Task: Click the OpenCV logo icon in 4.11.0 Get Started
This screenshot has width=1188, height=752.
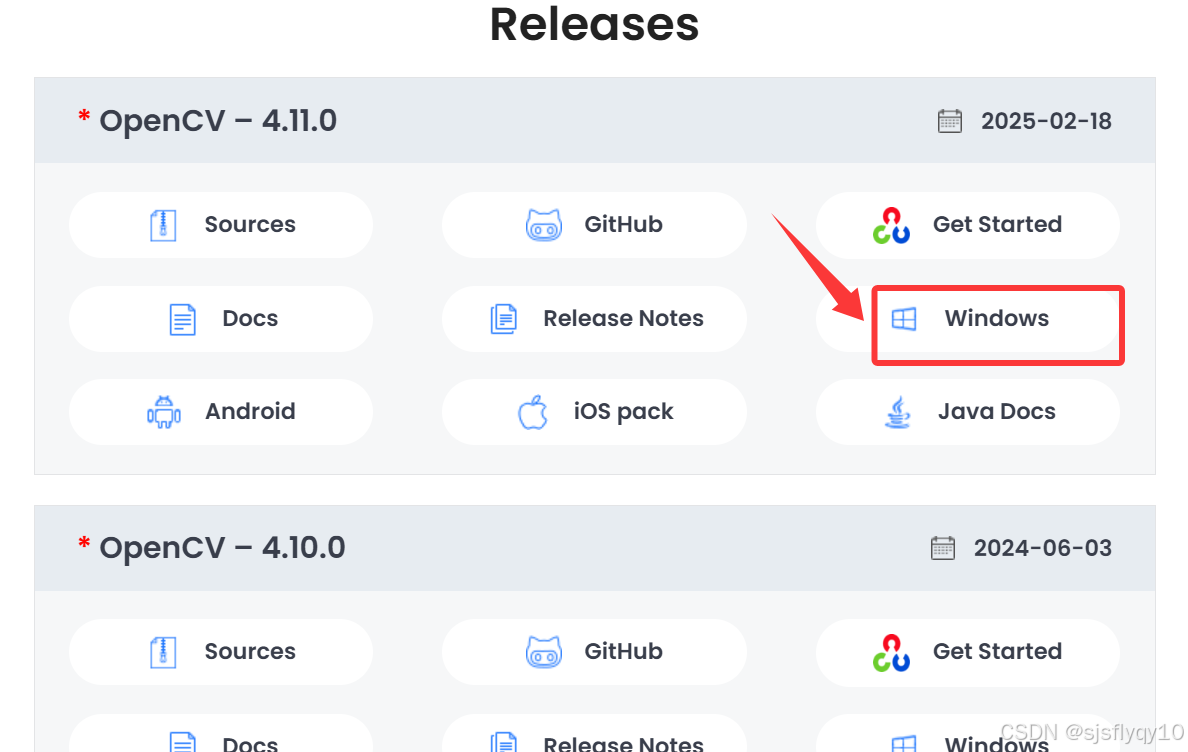Action: pyautogui.click(x=891, y=225)
